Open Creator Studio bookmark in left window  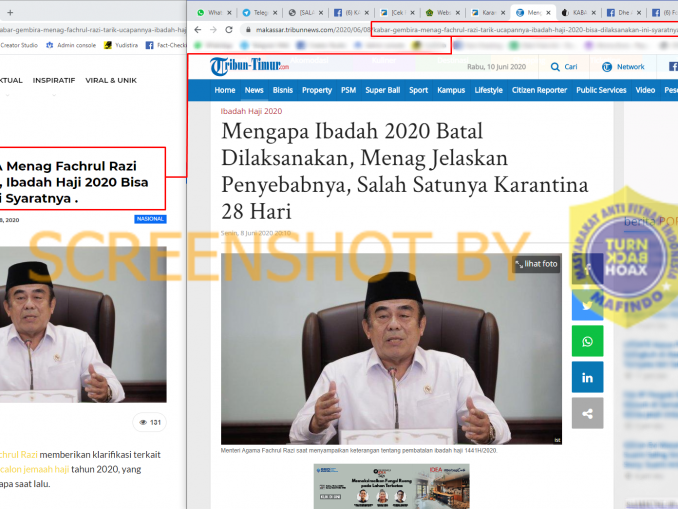(x=19, y=45)
